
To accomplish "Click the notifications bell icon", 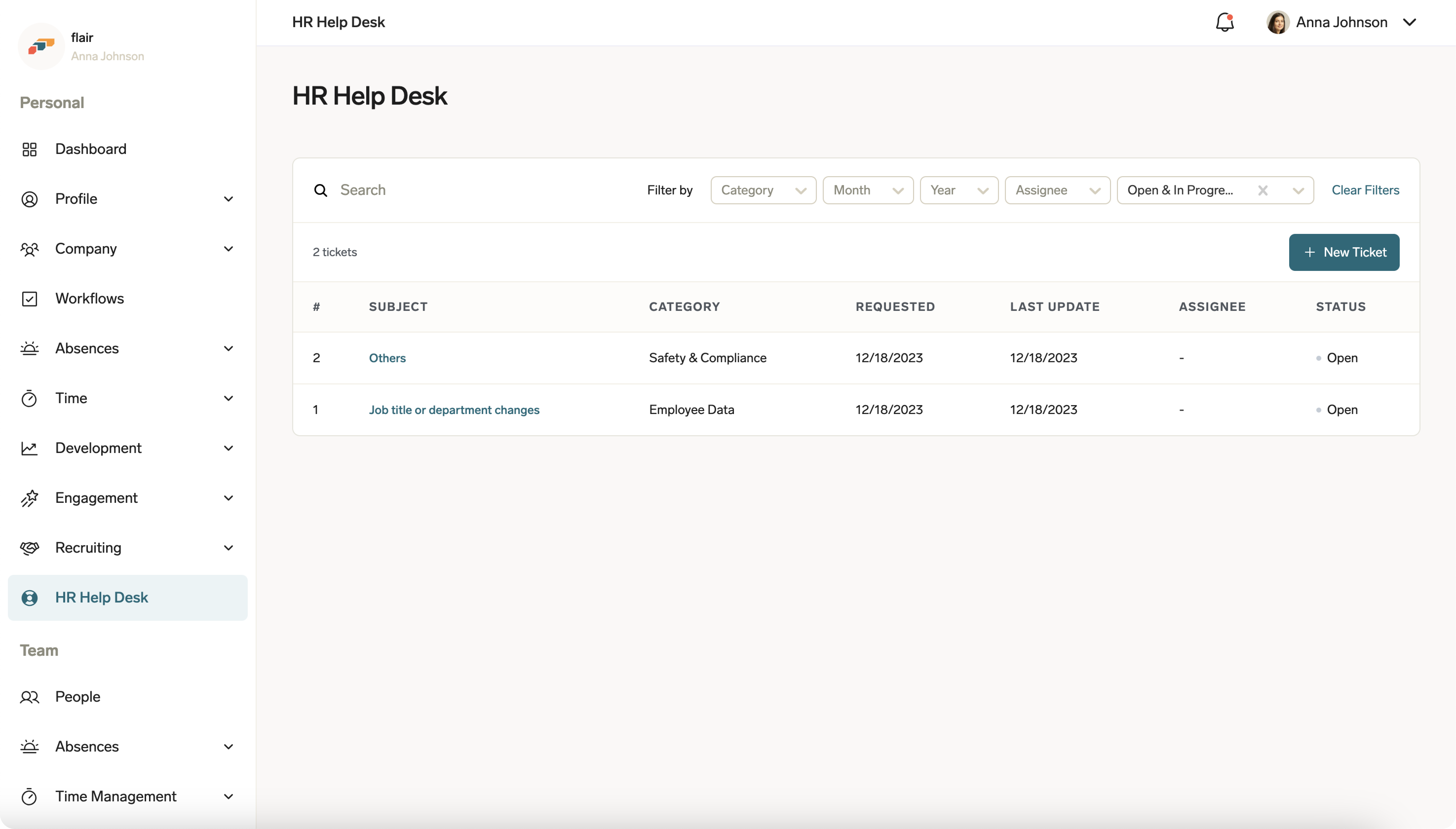I will point(1224,22).
